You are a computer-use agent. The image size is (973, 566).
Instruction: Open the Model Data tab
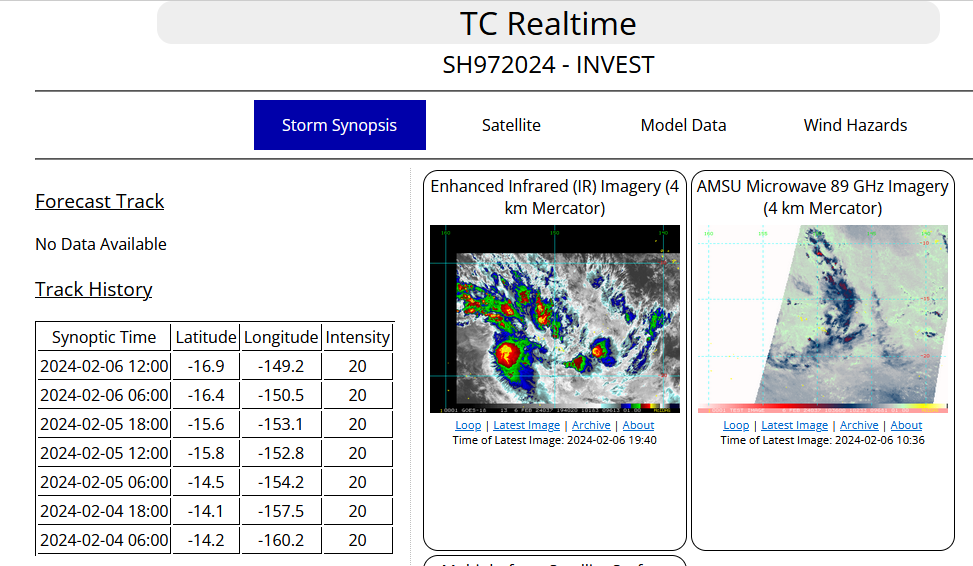(x=683, y=125)
